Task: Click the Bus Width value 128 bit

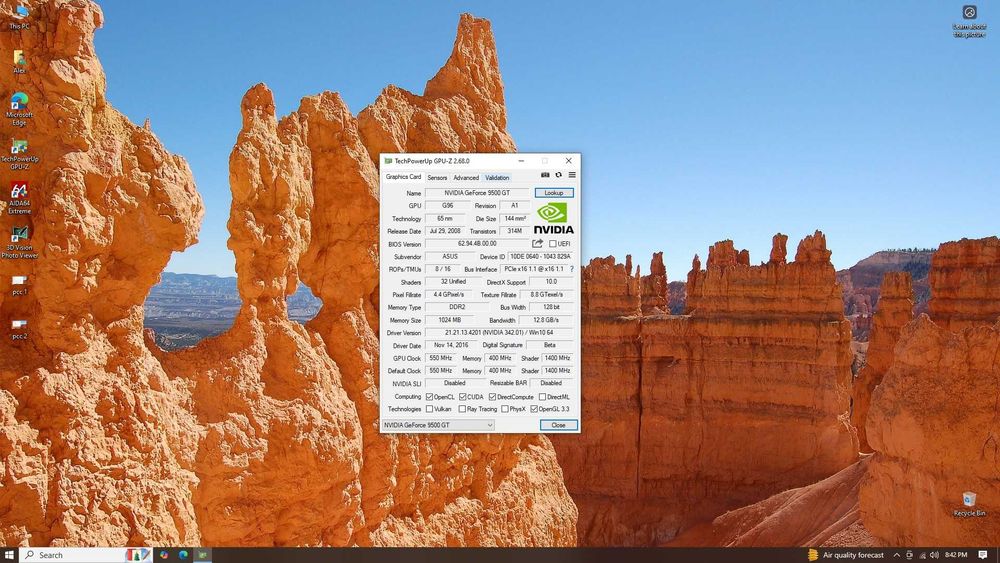Action: [x=551, y=307]
